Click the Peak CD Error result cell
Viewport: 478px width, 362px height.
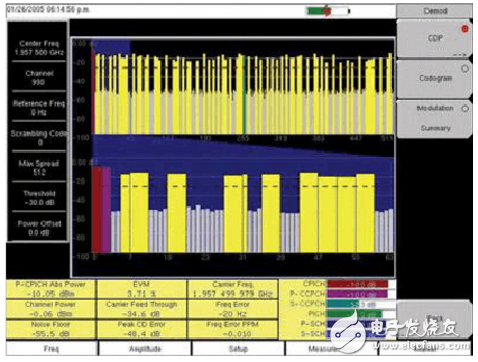click(142, 329)
